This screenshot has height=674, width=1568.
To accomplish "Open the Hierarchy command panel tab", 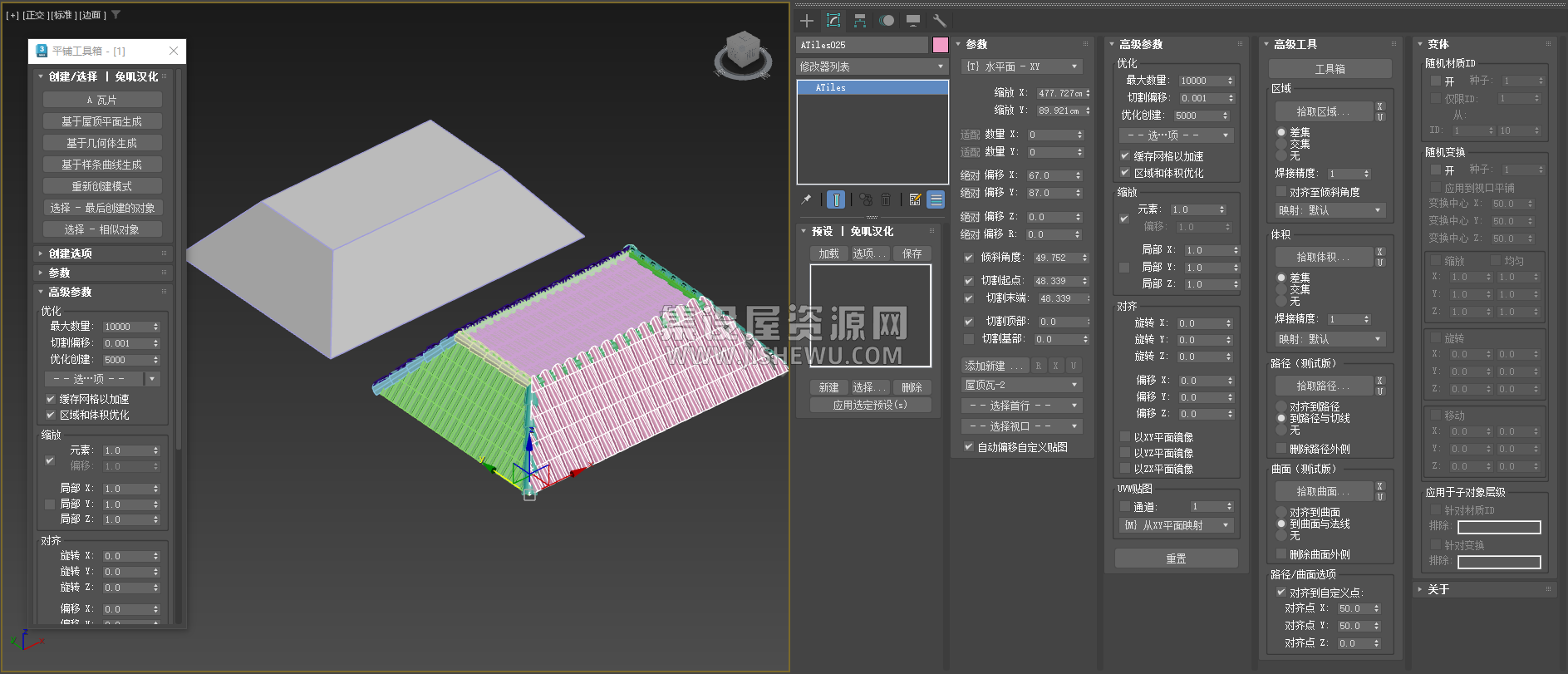I will 860,21.
